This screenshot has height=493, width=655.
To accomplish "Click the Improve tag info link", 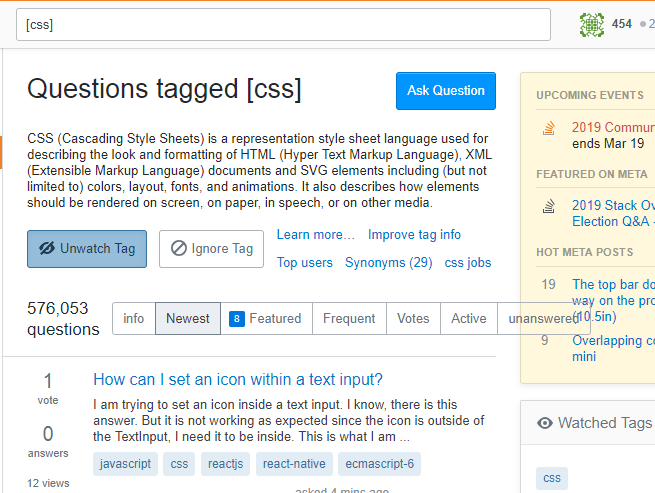I will tap(414, 235).
